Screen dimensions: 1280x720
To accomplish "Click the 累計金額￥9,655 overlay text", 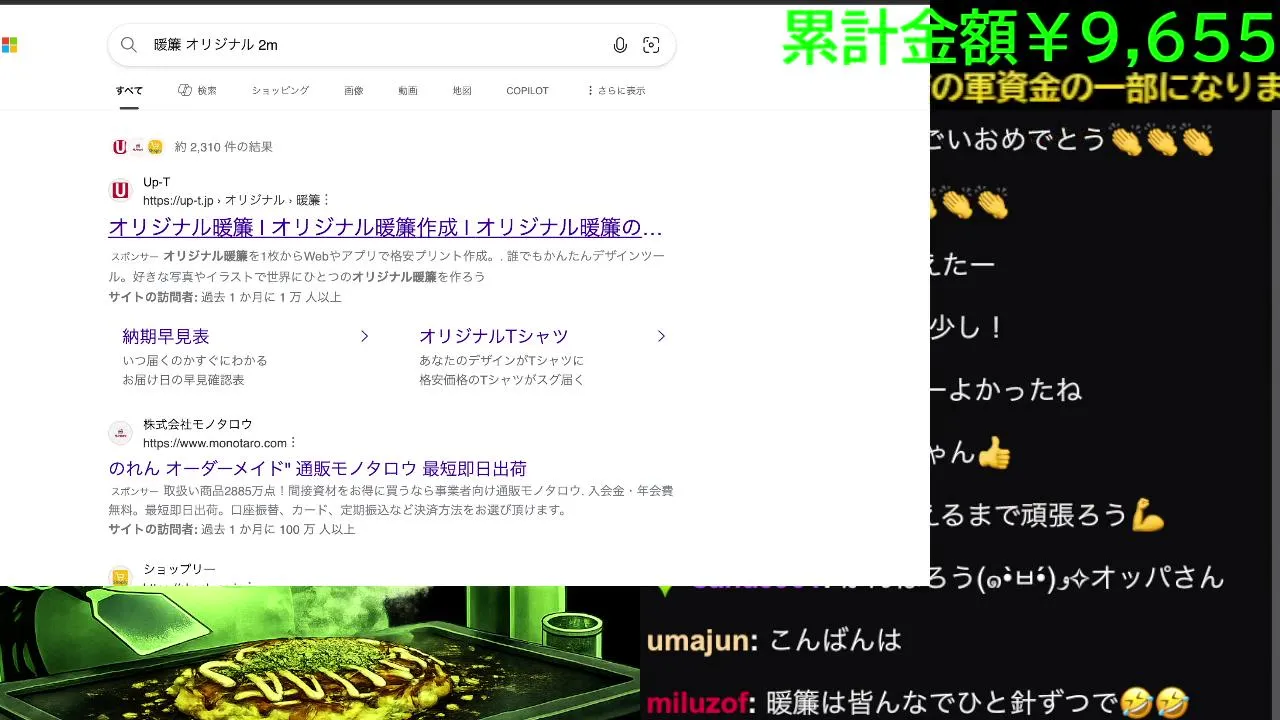I will [x=1030, y=38].
